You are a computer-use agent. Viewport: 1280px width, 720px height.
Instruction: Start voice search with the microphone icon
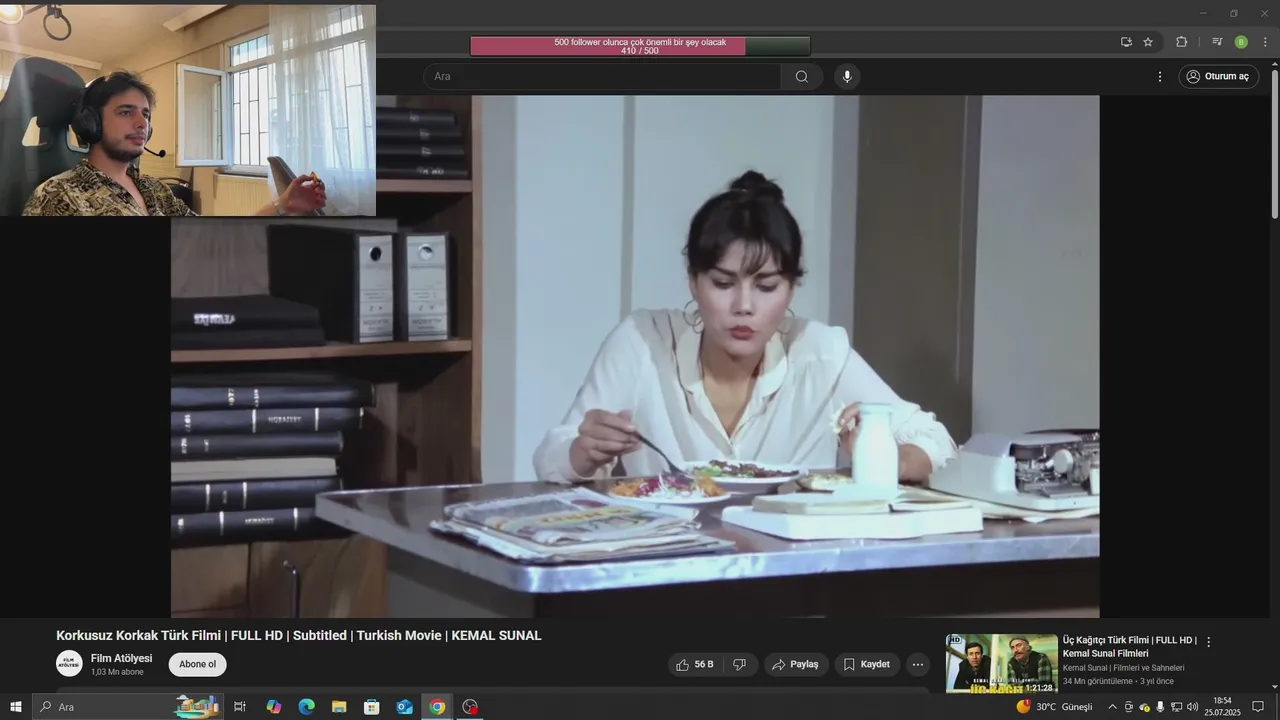tap(847, 77)
